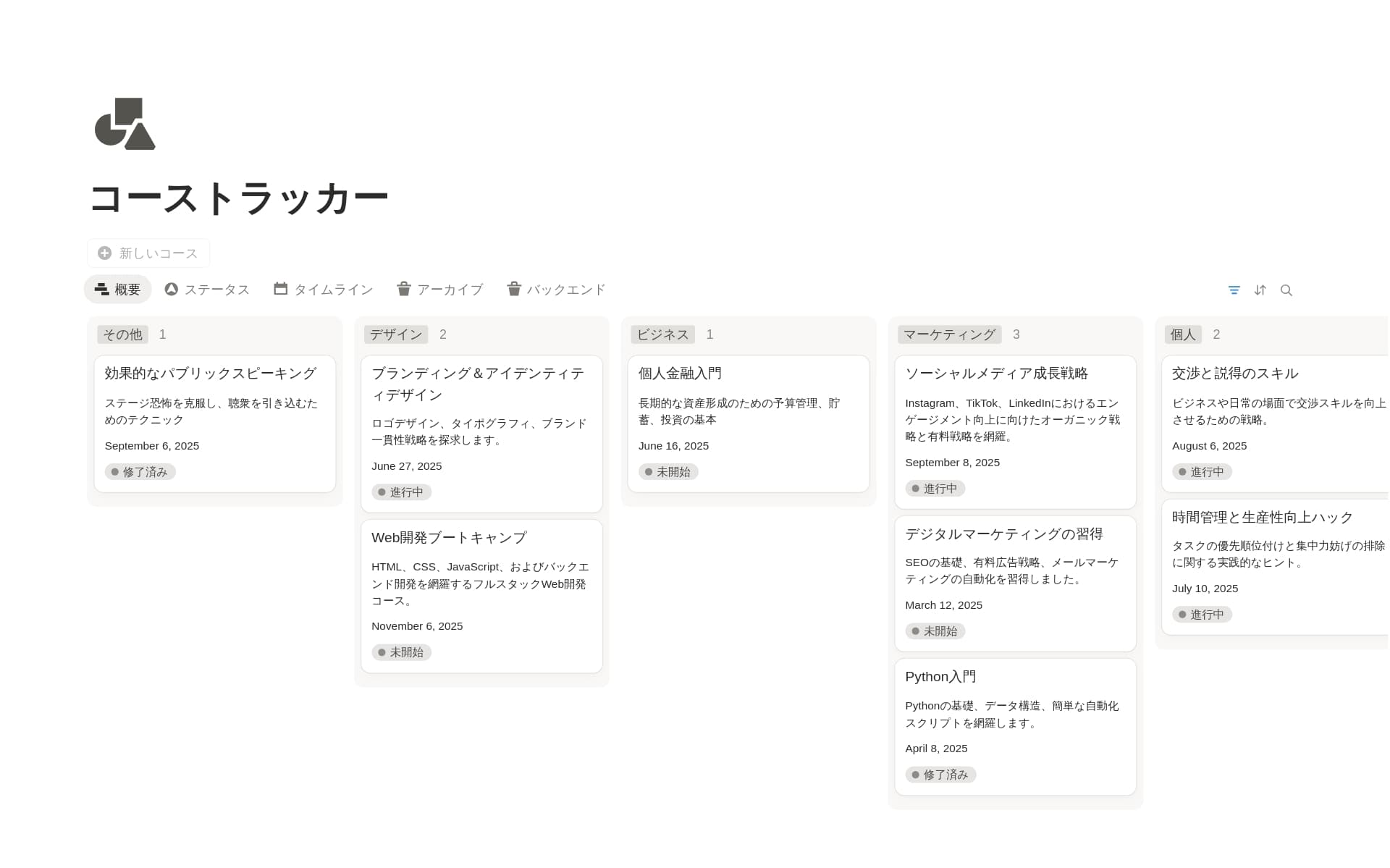1390x868 pixels.
Task: Click plus icon on 新しいコース button
Action: [x=105, y=253]
